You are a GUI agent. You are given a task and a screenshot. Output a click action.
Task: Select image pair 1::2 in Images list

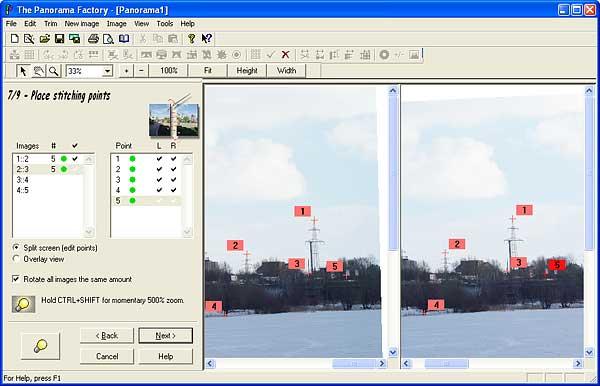pos(48,158)
